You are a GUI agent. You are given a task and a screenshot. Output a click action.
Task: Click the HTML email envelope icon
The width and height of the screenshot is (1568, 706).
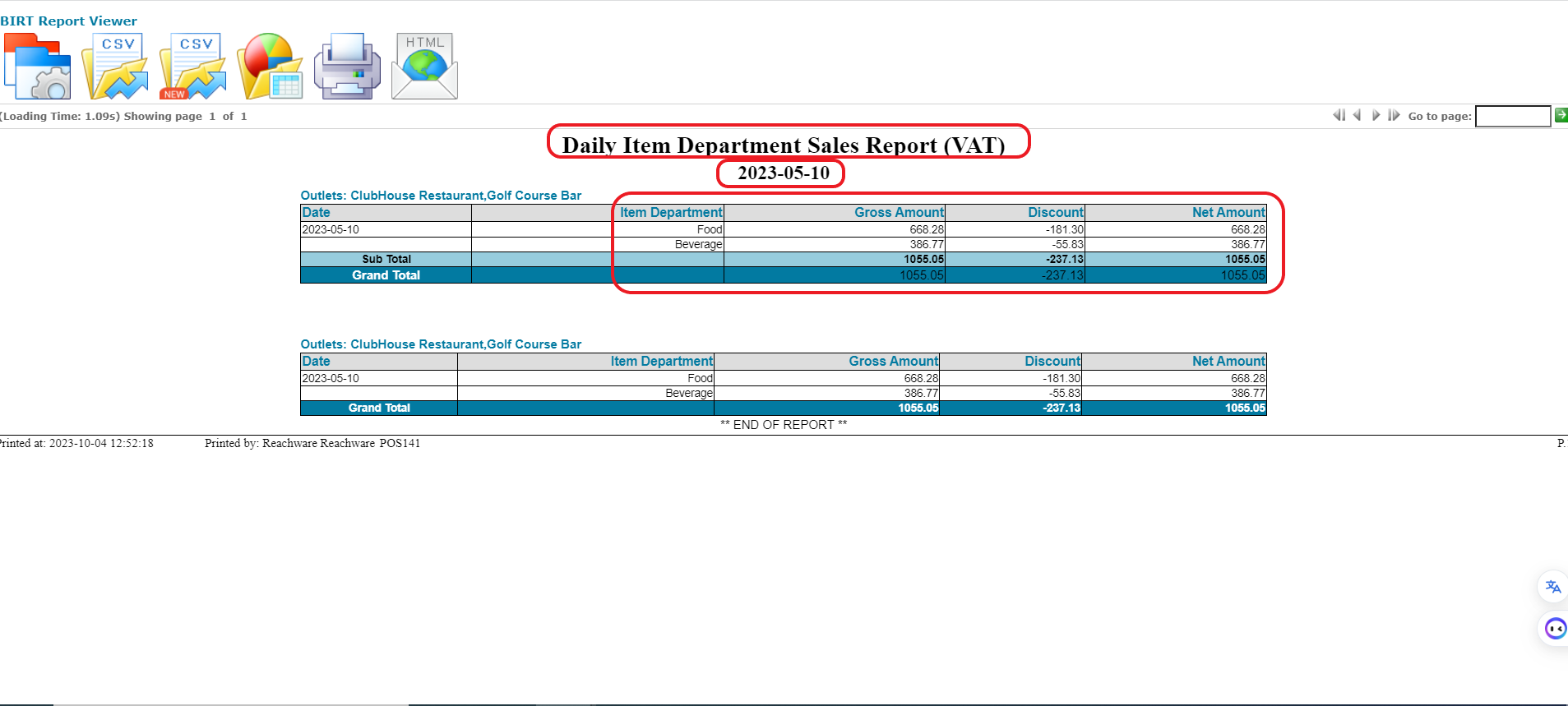point(424,67)
